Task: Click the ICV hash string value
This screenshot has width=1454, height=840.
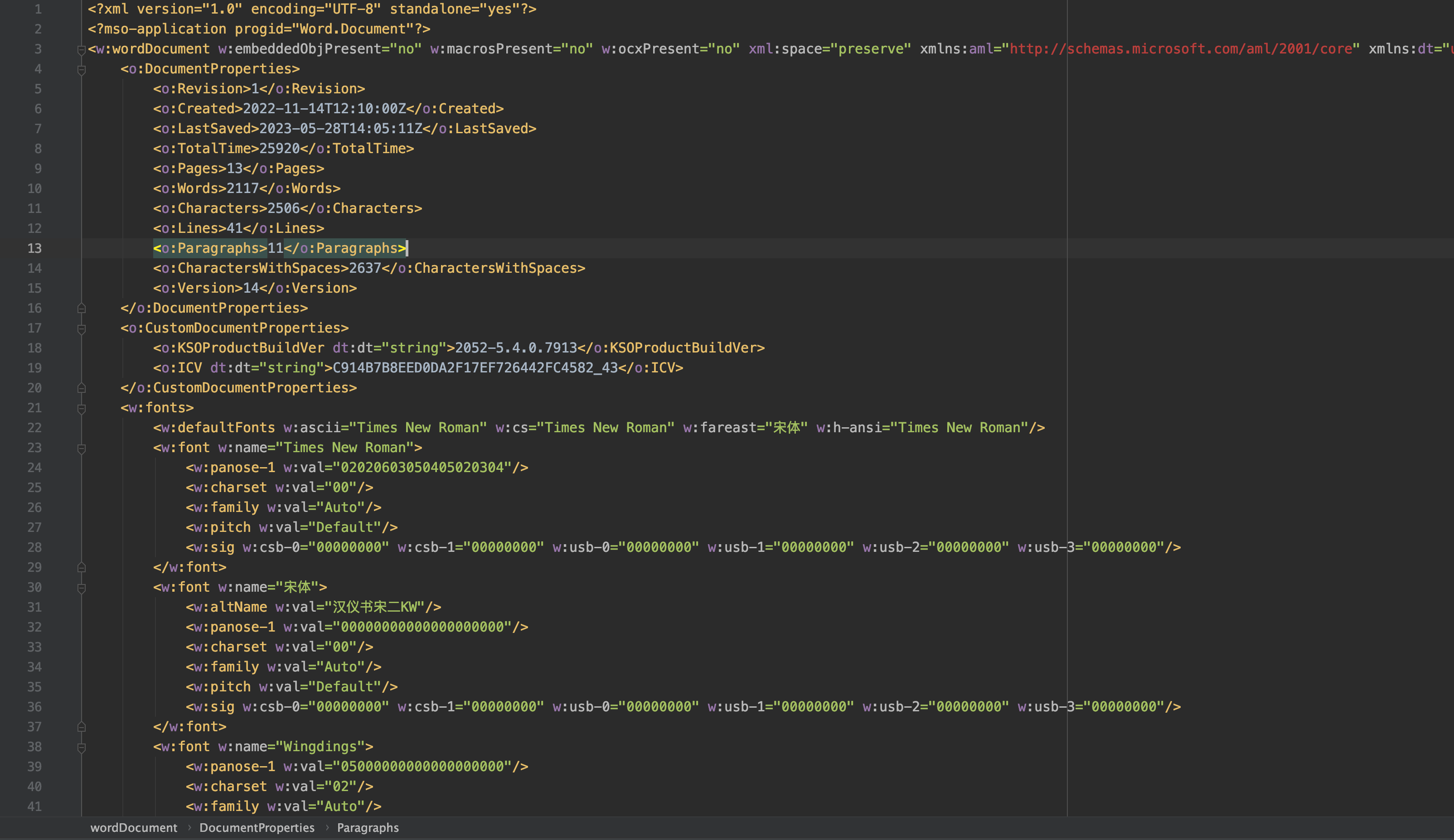Action: pos(475,368)
